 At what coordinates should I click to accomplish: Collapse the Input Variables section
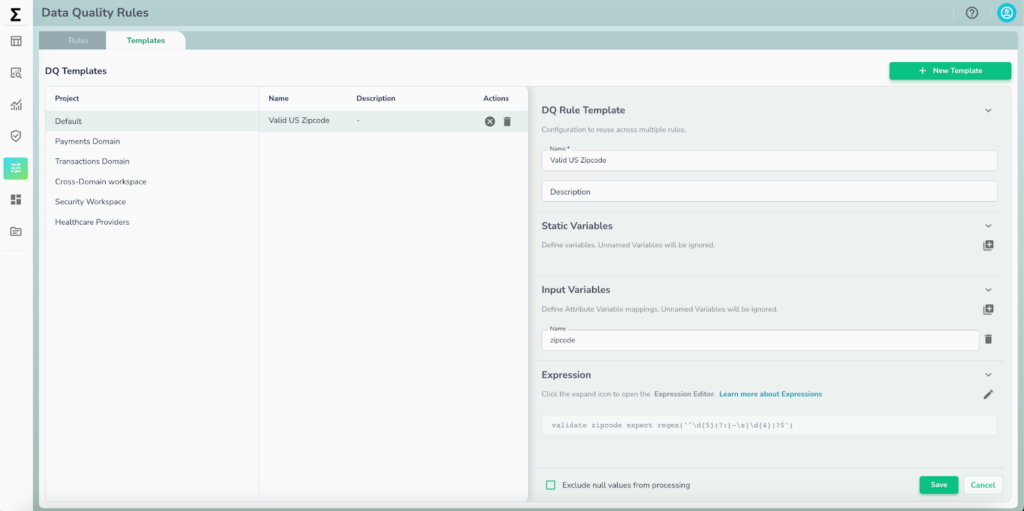coord(988,290)
